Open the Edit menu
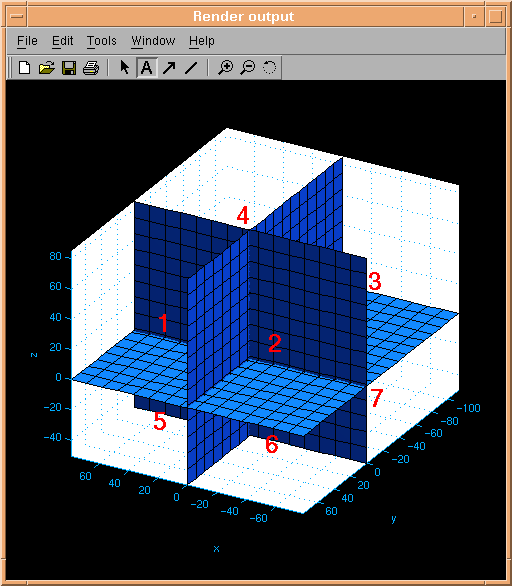The width and height of the screenshot is (512, 586). pos(62,41)
